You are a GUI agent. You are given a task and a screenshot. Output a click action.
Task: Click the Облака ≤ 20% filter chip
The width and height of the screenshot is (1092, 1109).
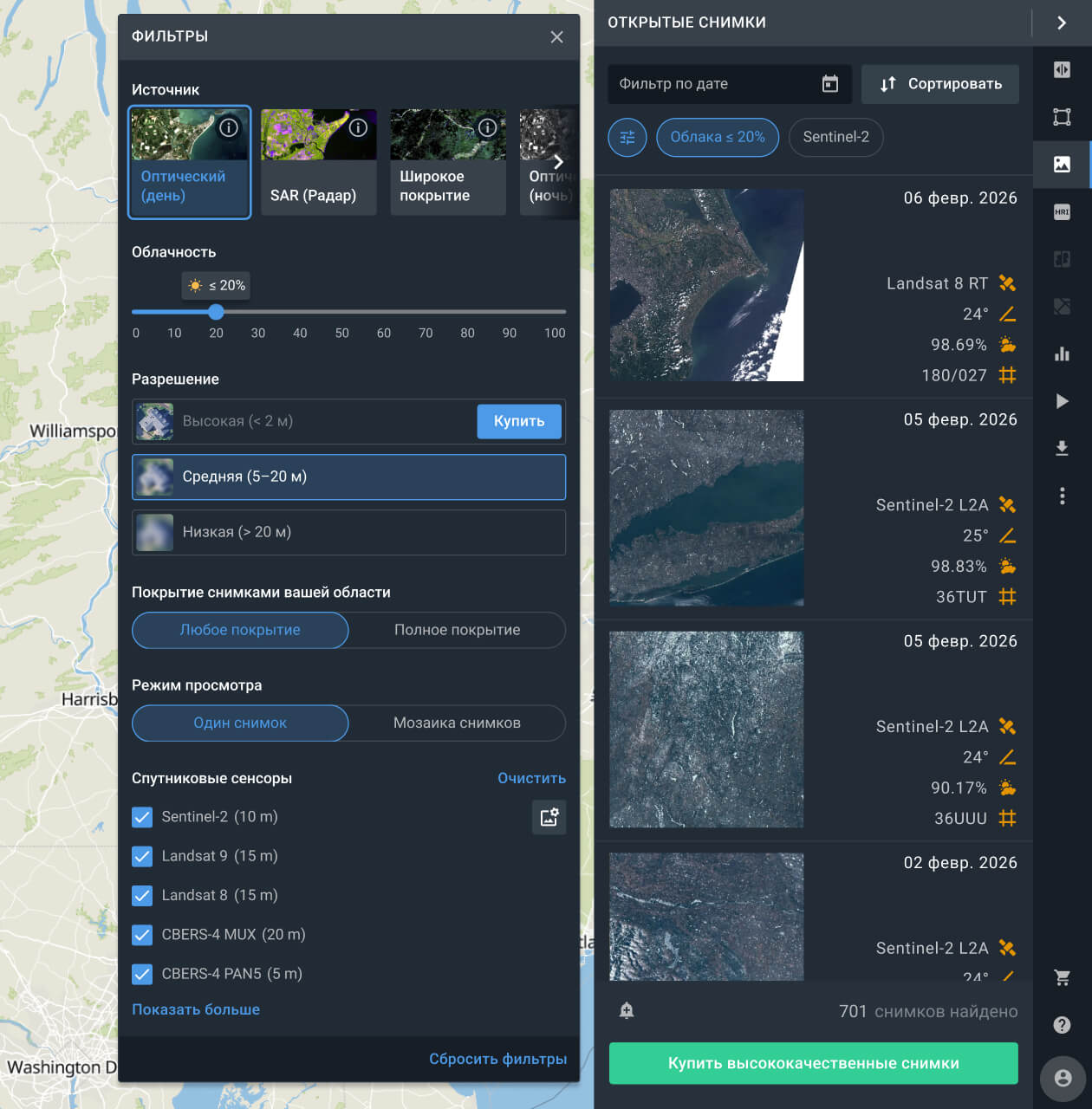(718, 137)
